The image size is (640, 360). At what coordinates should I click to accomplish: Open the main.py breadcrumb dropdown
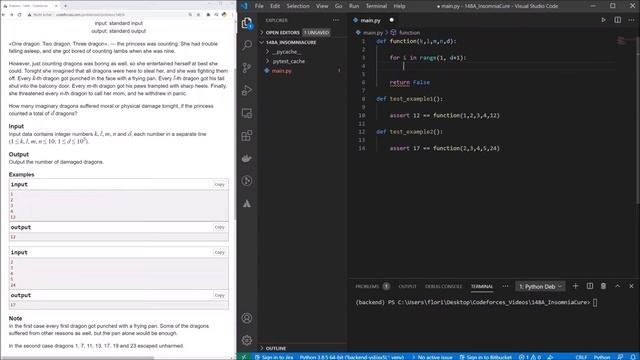point(369,32)
